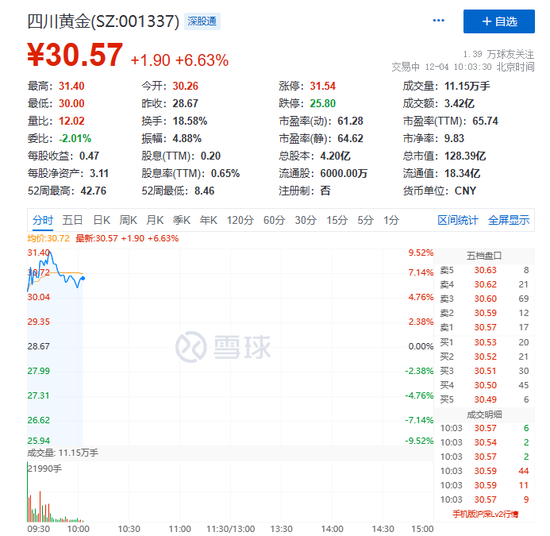Select the 60分 chart interval
The height and width of the screenshot is (536, 550).
[274, 220]
